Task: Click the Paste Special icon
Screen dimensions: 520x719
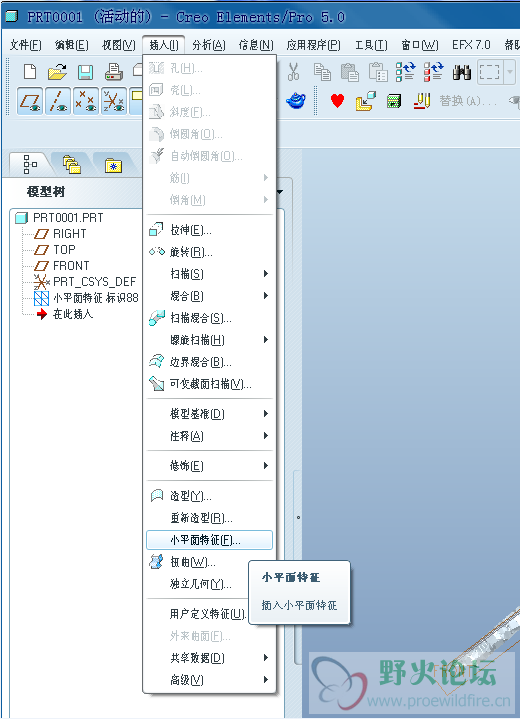Action: (x=378, y=72)
